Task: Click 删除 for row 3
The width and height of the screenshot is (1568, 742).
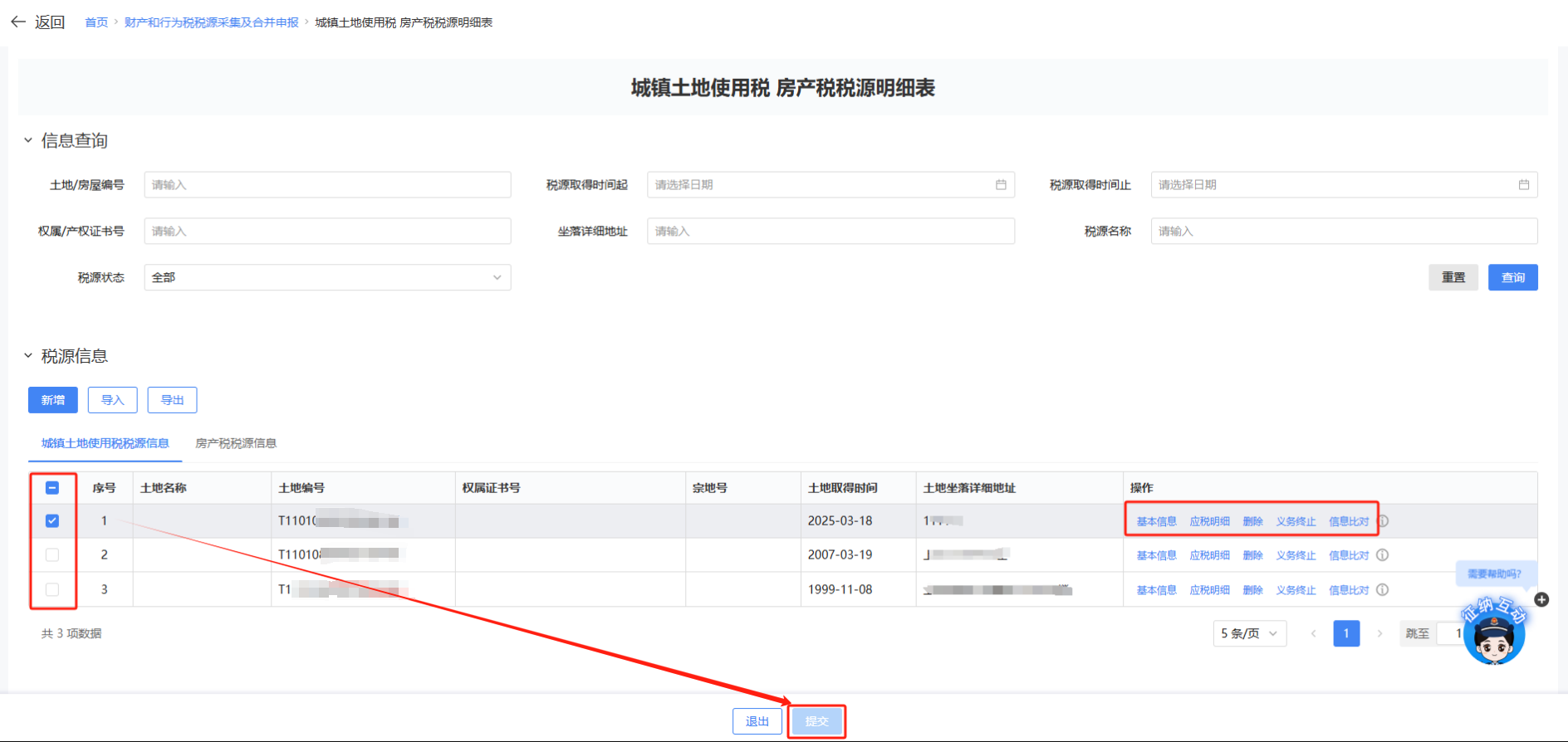Action: [x=1253, y=590]
